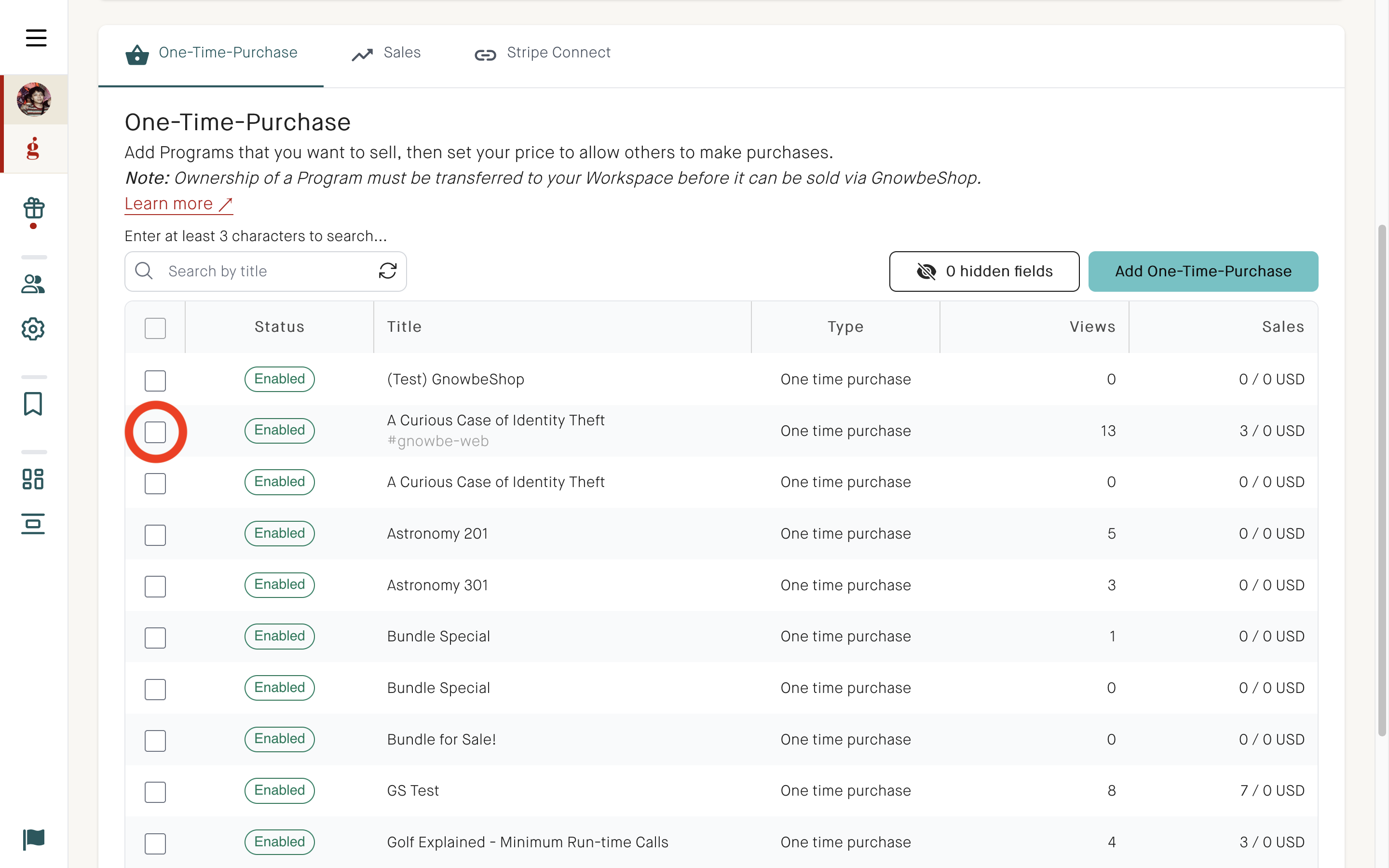Screen dimensions: 1389x868
Task: Open the bookmark icon in sidebar
Action: [33, 404]
